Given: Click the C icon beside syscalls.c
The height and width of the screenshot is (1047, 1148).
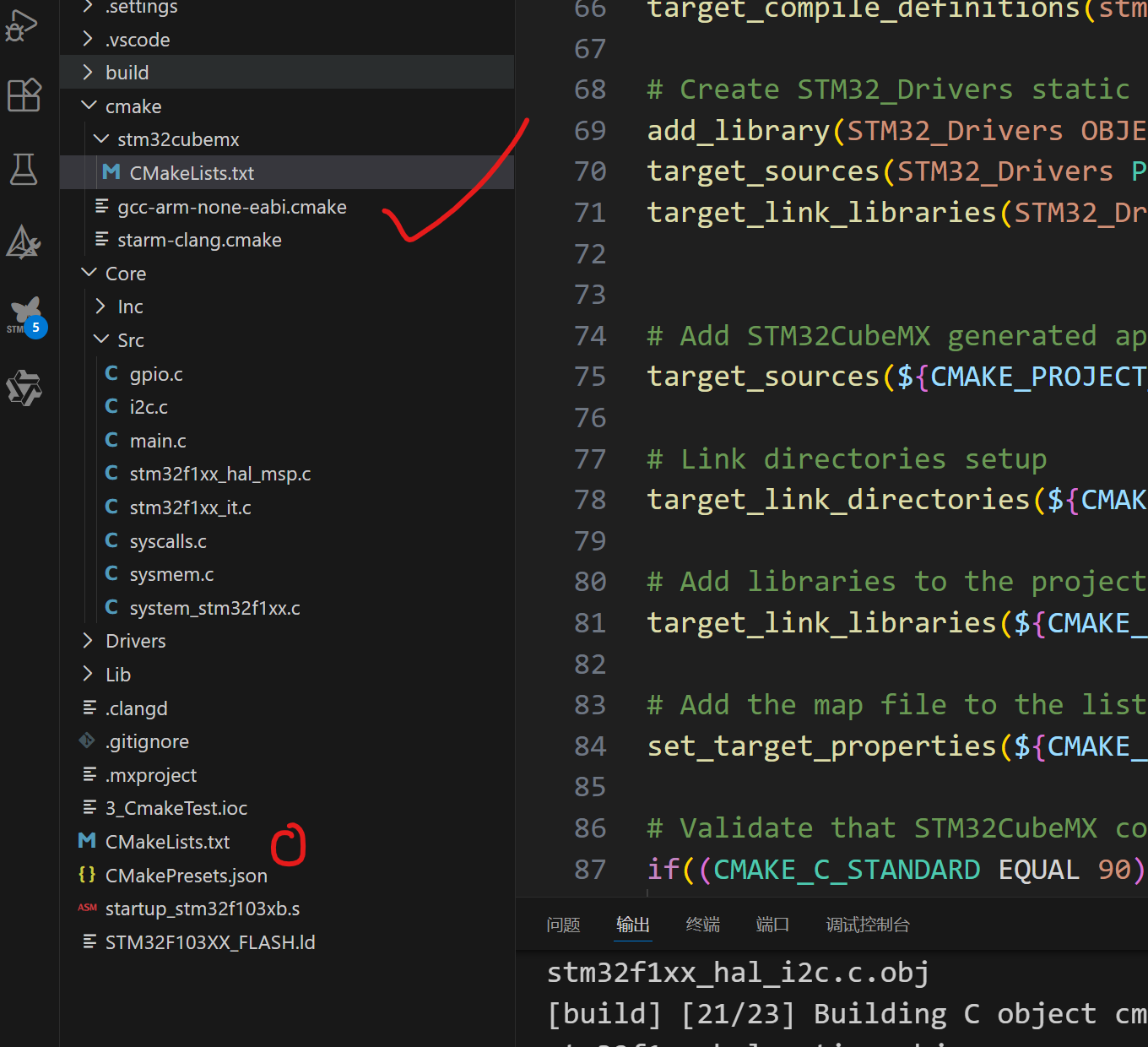Looking at the screenshot, I should tap(111, 540).
